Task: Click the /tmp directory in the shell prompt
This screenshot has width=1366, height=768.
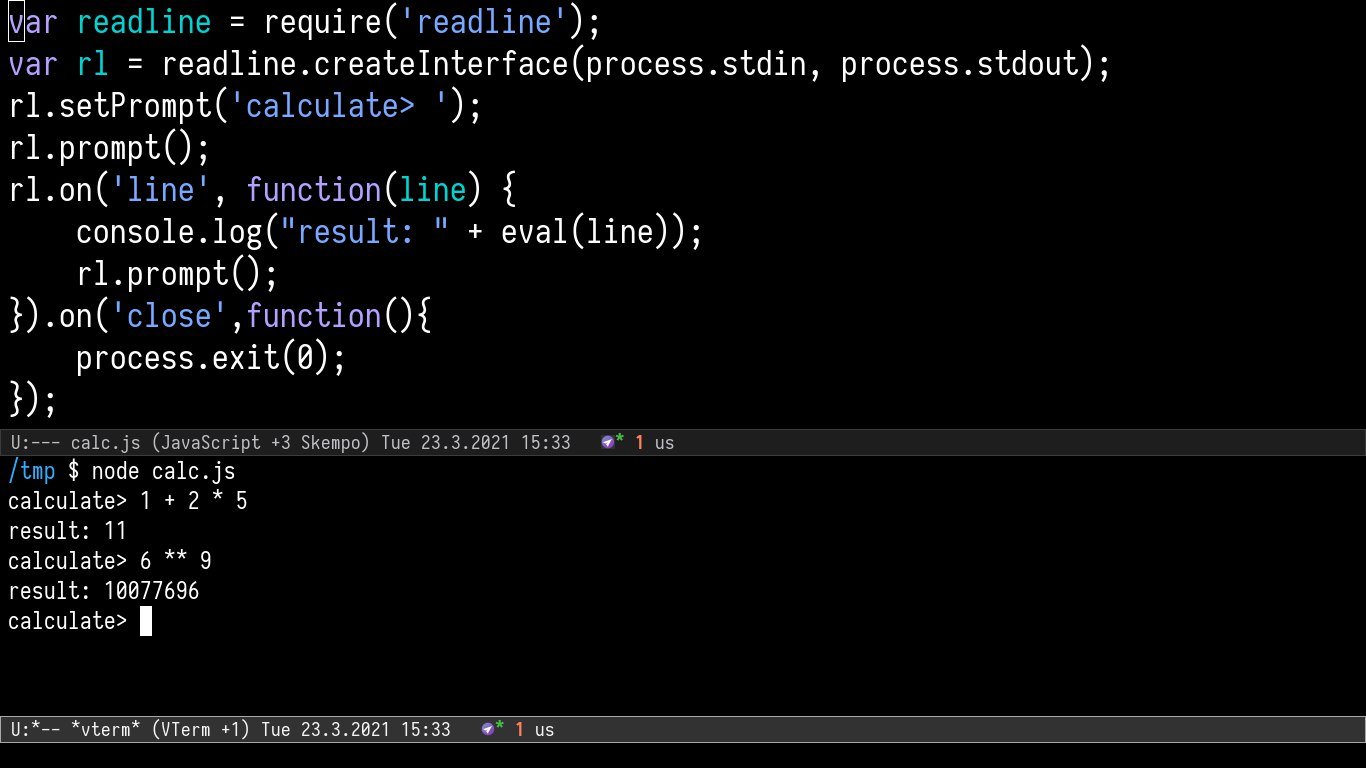Action: point(32,471)
